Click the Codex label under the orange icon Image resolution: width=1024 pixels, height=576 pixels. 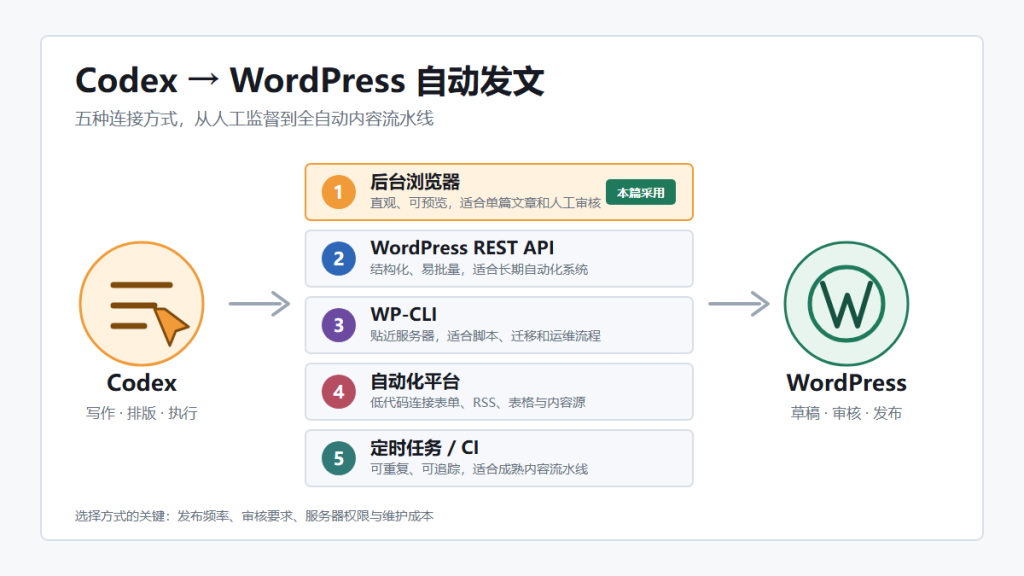(x=142, y=383)
